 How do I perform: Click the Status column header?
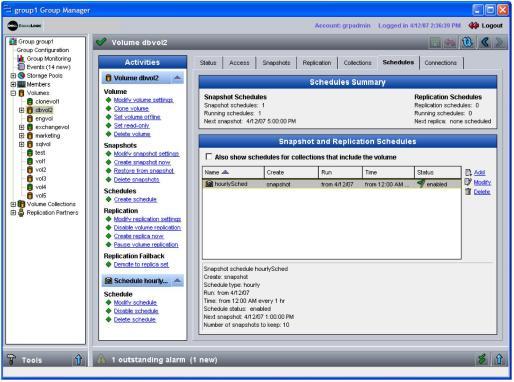pyautogui.click(x=438, y=172)
